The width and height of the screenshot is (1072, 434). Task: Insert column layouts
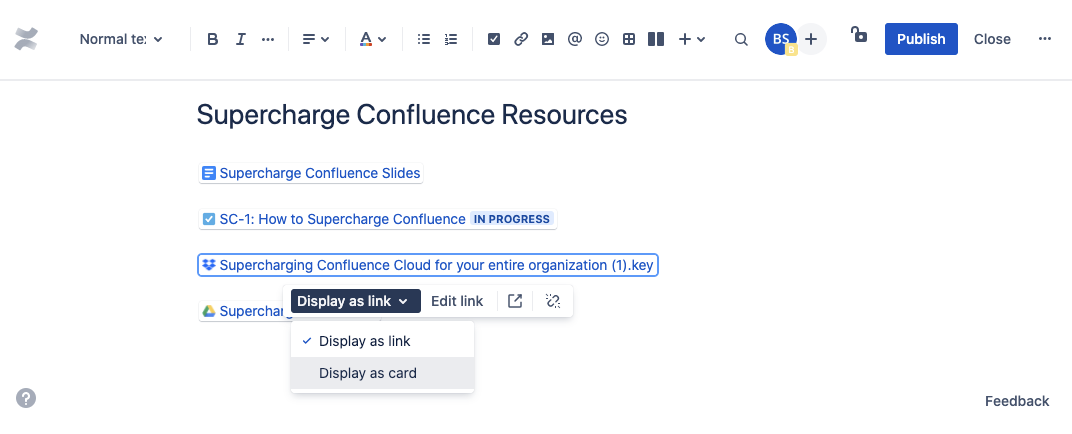tap(656, 40)
